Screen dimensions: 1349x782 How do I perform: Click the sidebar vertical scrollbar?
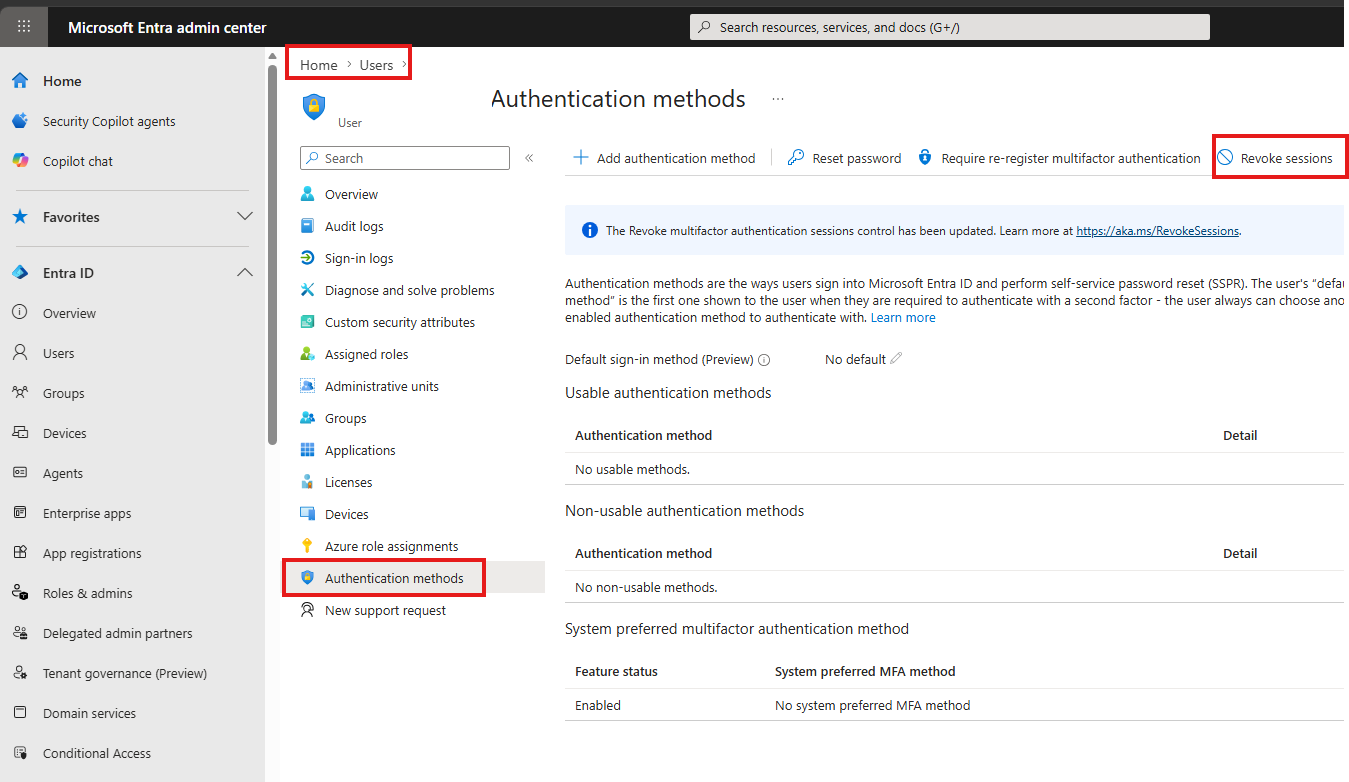pyautogui.click(x=272, y=255)
